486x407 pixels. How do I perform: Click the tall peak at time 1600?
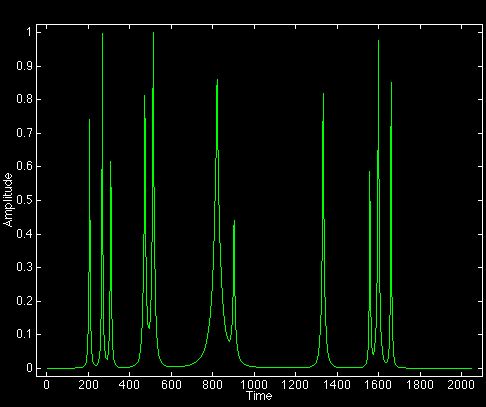(x=378, y=41)
